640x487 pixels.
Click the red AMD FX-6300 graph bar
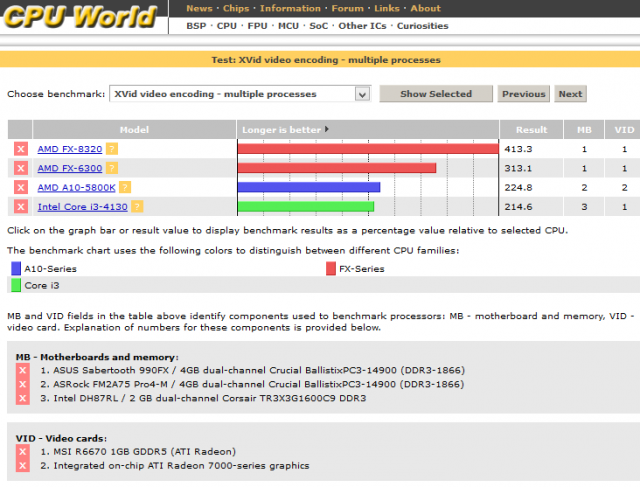[337, 168]
